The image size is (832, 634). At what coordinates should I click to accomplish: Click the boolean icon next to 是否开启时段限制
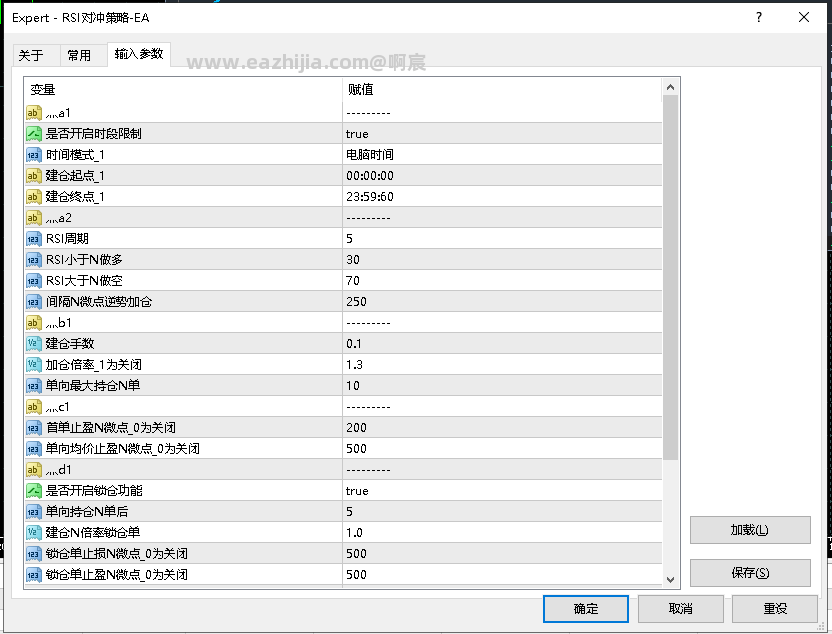pyautogui.click(x=33, y=134)
